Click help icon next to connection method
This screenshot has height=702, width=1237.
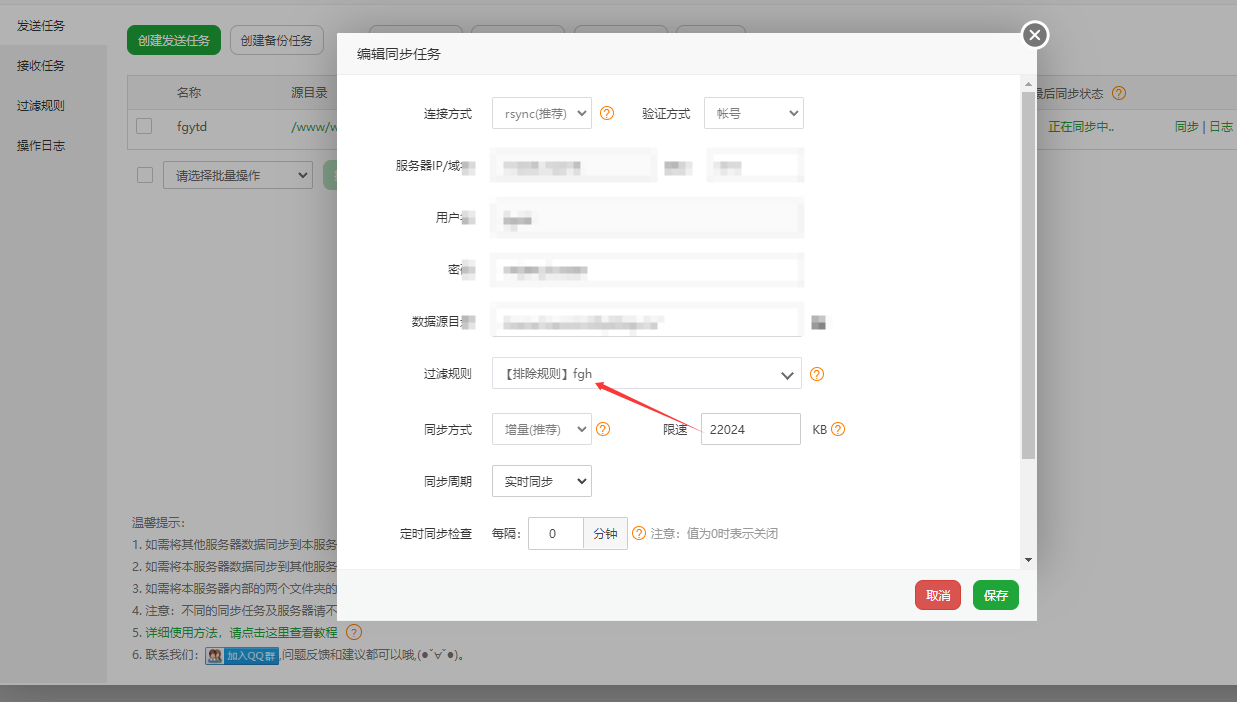(607, 113)
